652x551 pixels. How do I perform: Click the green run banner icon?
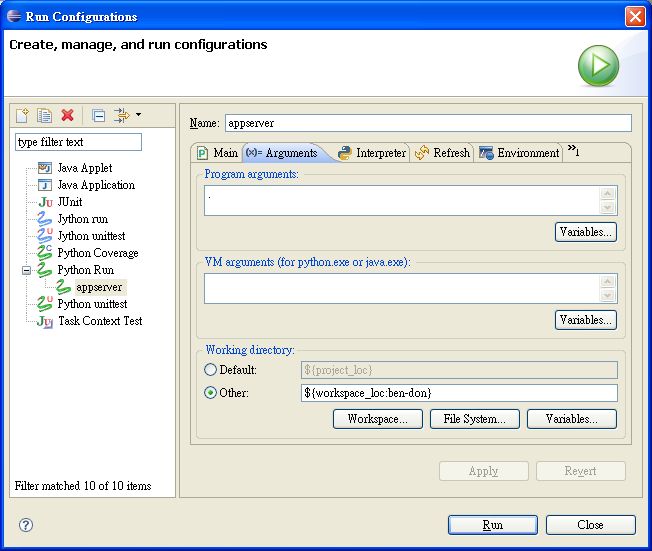(598, 66)
